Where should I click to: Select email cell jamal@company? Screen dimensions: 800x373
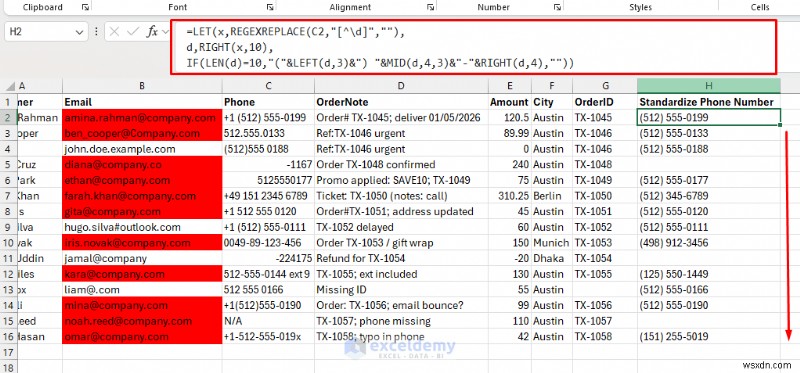142,258
